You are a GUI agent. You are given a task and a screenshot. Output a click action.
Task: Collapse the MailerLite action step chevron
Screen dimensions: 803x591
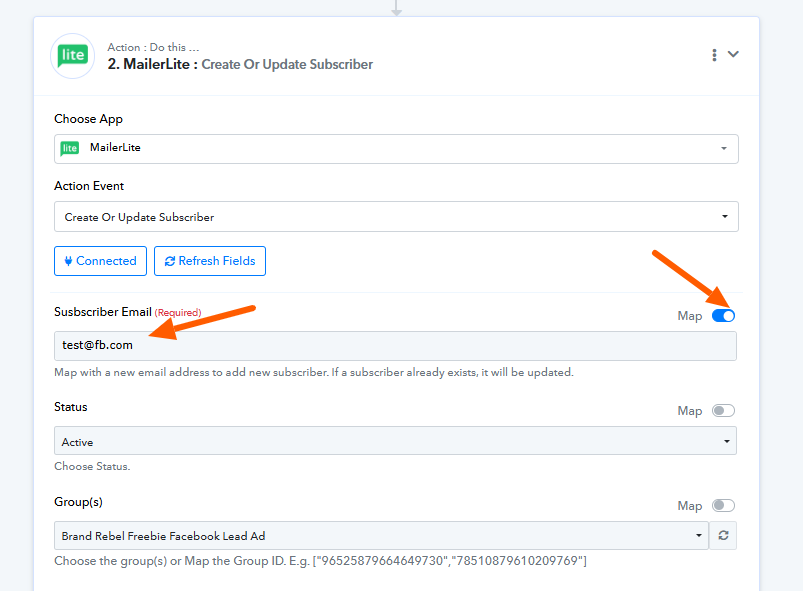pos(733,54)
